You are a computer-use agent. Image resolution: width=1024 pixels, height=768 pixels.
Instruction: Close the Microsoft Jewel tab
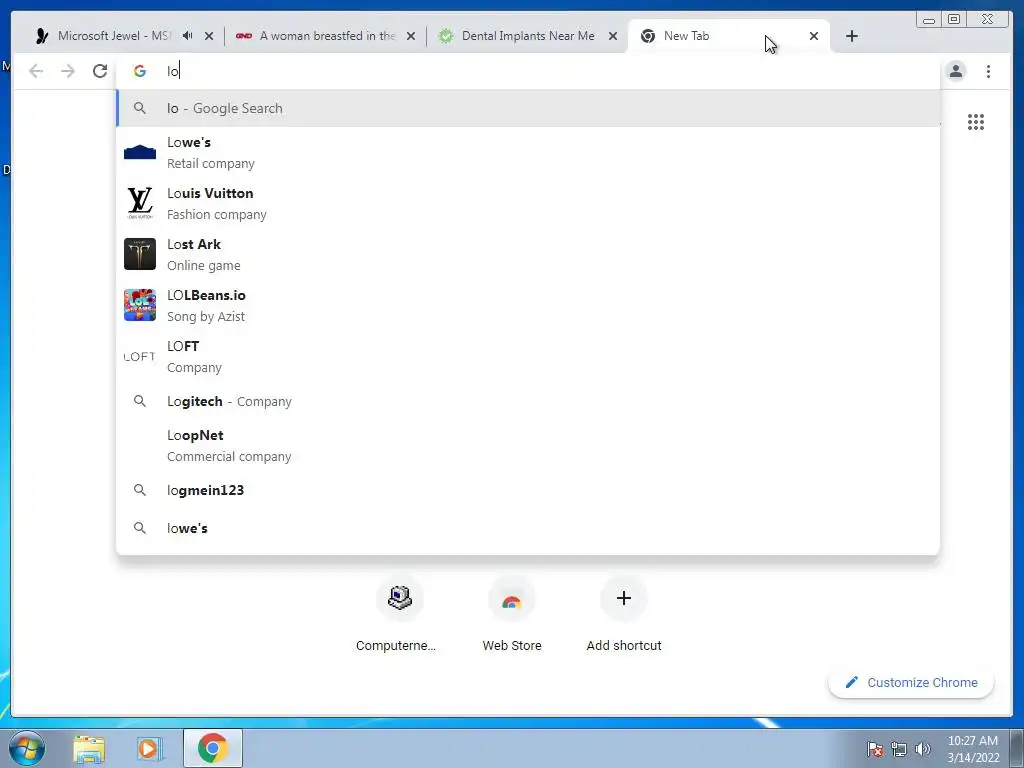tap(209, 36)
